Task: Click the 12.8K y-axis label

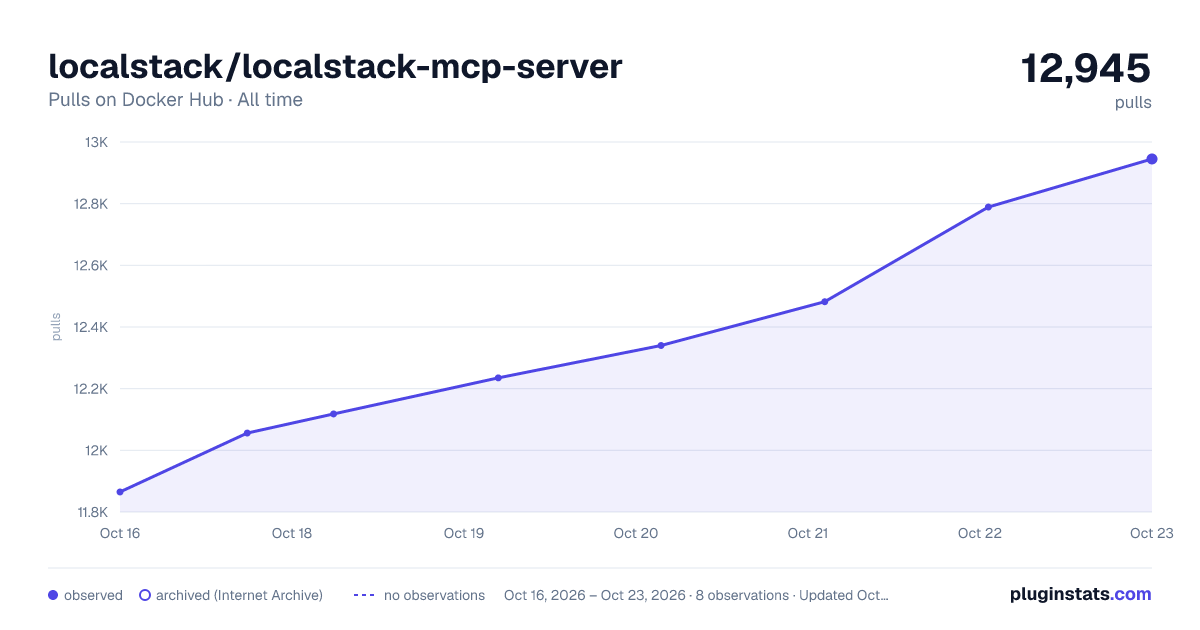Action: point(91,204)
